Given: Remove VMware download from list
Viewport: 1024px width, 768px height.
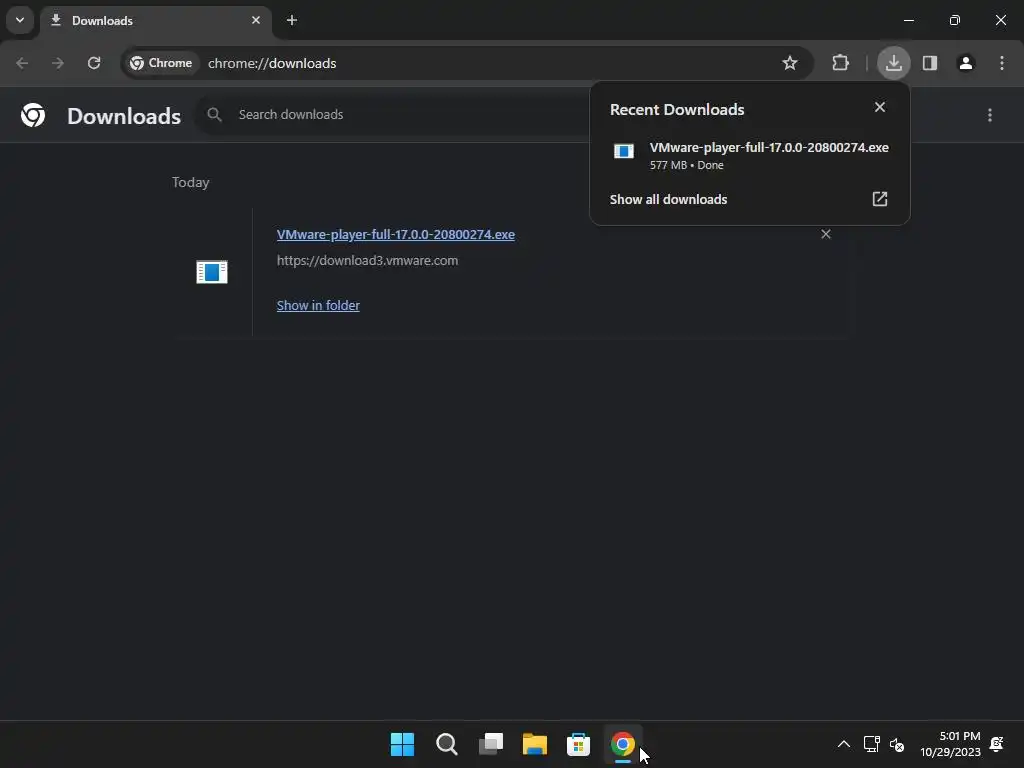Looking at the screenshot, I should click(x=825, y=234).
